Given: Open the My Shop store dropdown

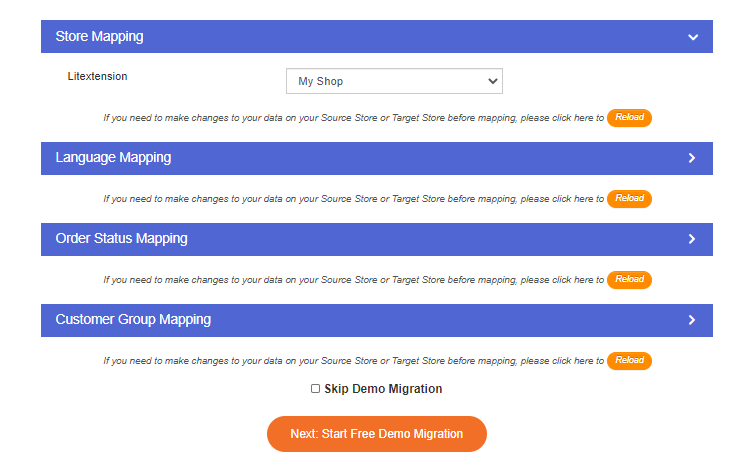Looking at the screenshot, I should pyautogui.click(x=394, y=81).
